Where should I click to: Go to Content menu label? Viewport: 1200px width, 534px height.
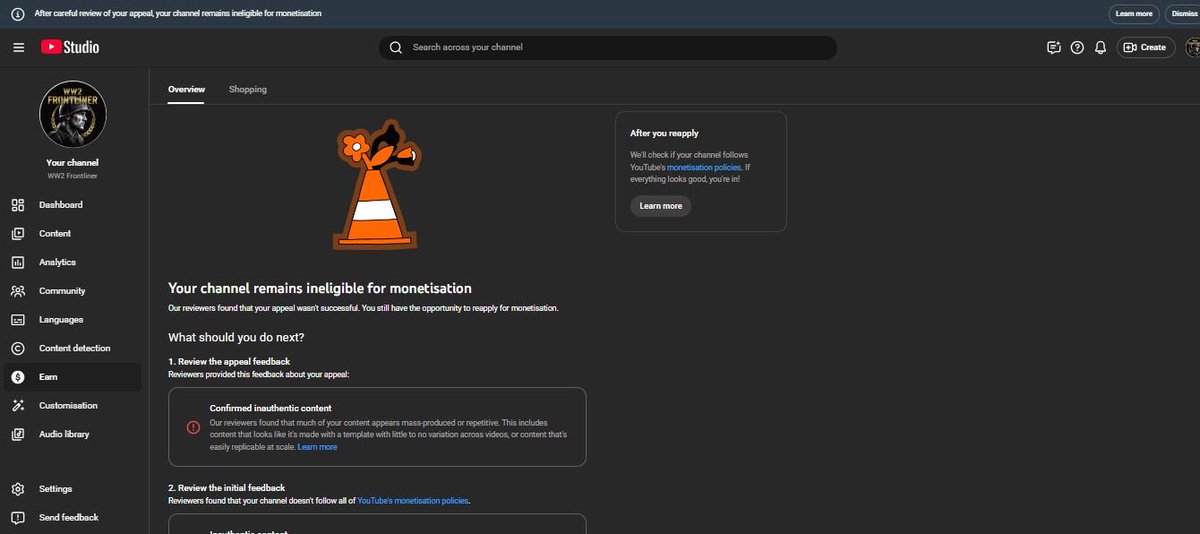(x=55, y=234)
